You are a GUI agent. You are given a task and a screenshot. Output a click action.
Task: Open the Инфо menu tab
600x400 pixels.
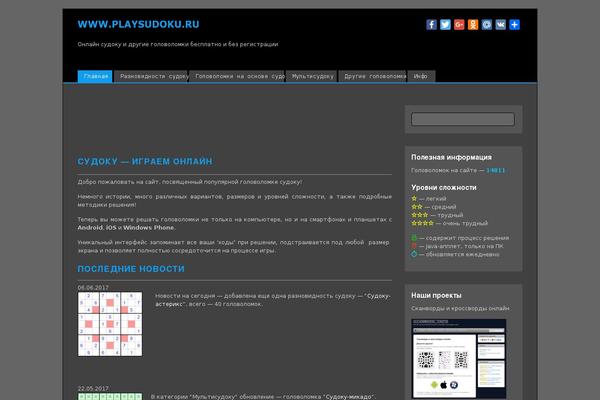click(x=421, y=76)
